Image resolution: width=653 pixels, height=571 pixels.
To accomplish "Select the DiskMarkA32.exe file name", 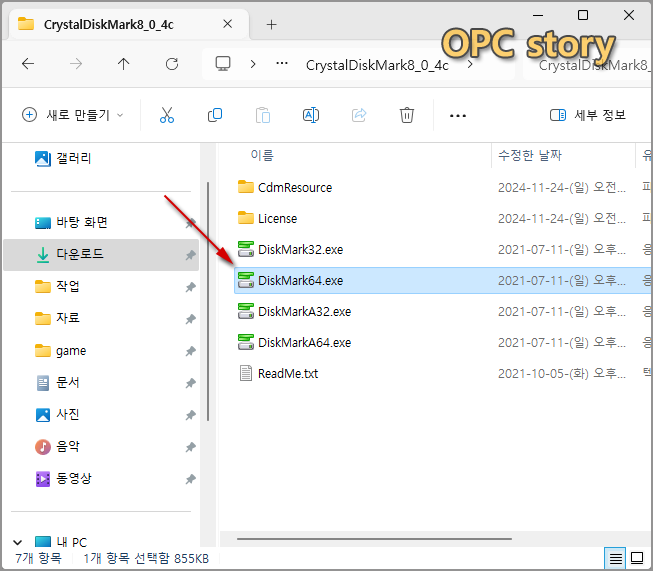I will click(x=304, y=312).
